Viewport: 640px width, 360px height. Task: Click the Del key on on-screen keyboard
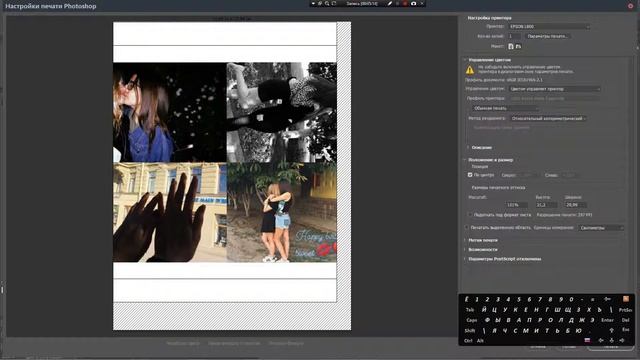point(626,320)
